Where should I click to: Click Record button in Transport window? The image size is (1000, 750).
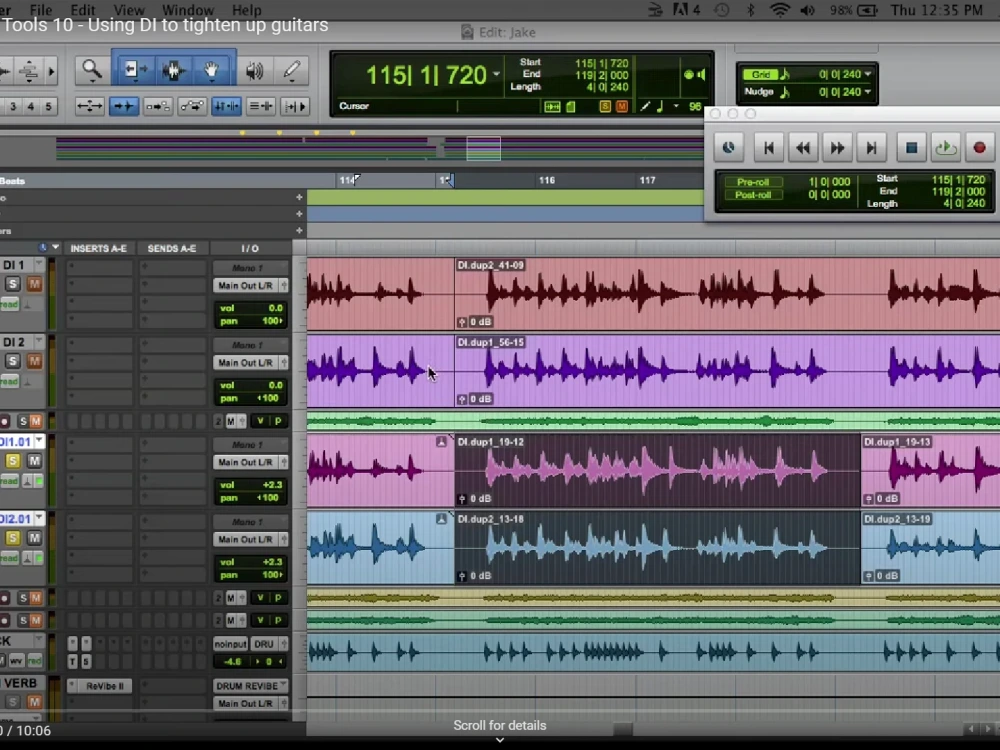[x=980, y=148]
